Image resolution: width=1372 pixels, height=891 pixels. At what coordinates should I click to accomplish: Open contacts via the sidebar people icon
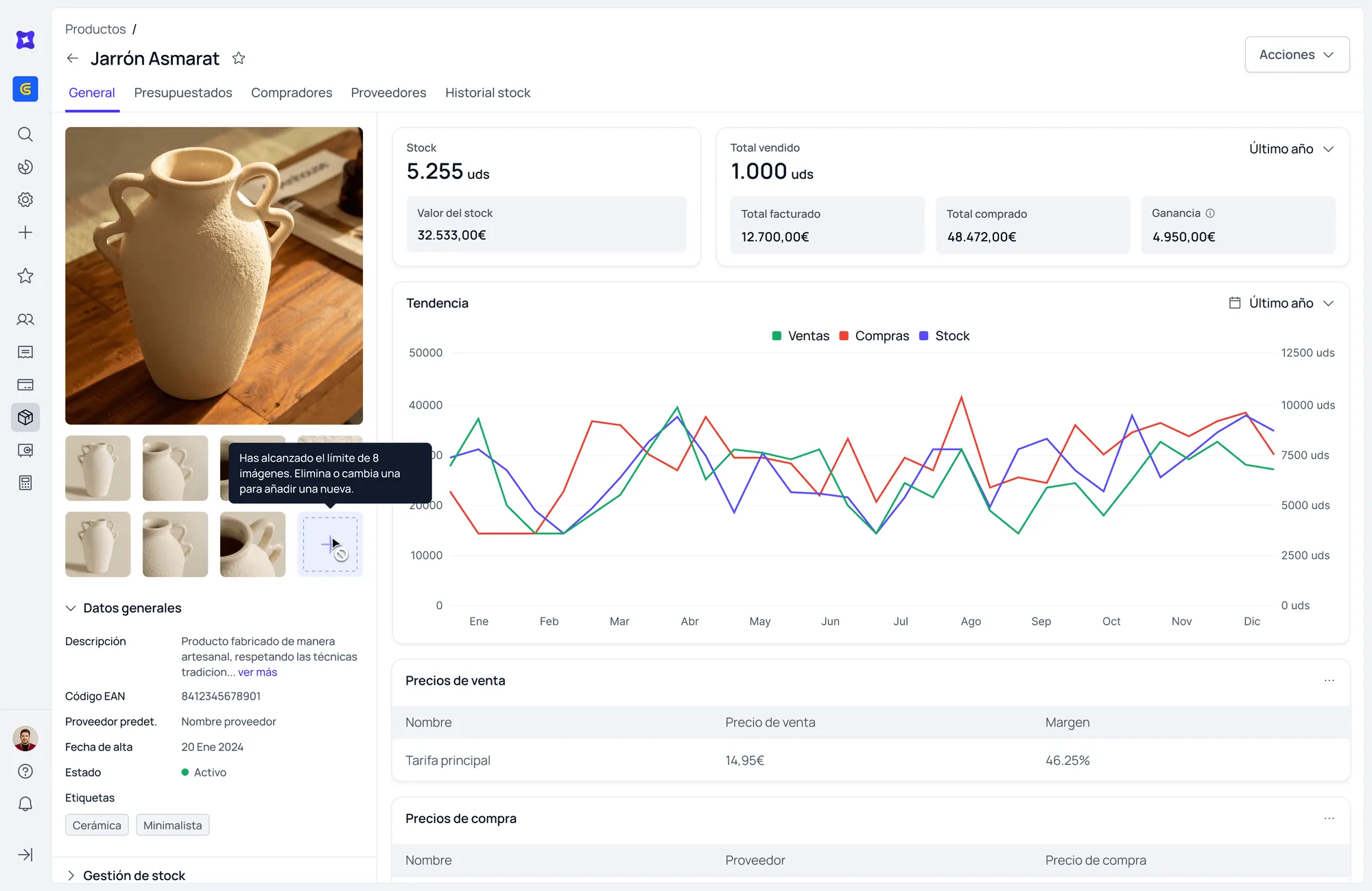point(25,320)
